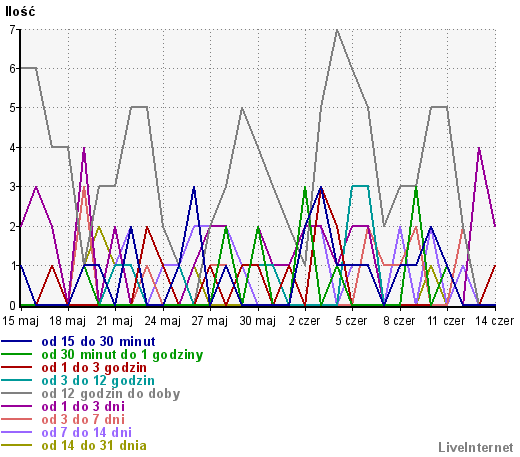This screenshot has width=520, height=457.
Task: Click the '2 czer' date label
Action: pos(304,321)
